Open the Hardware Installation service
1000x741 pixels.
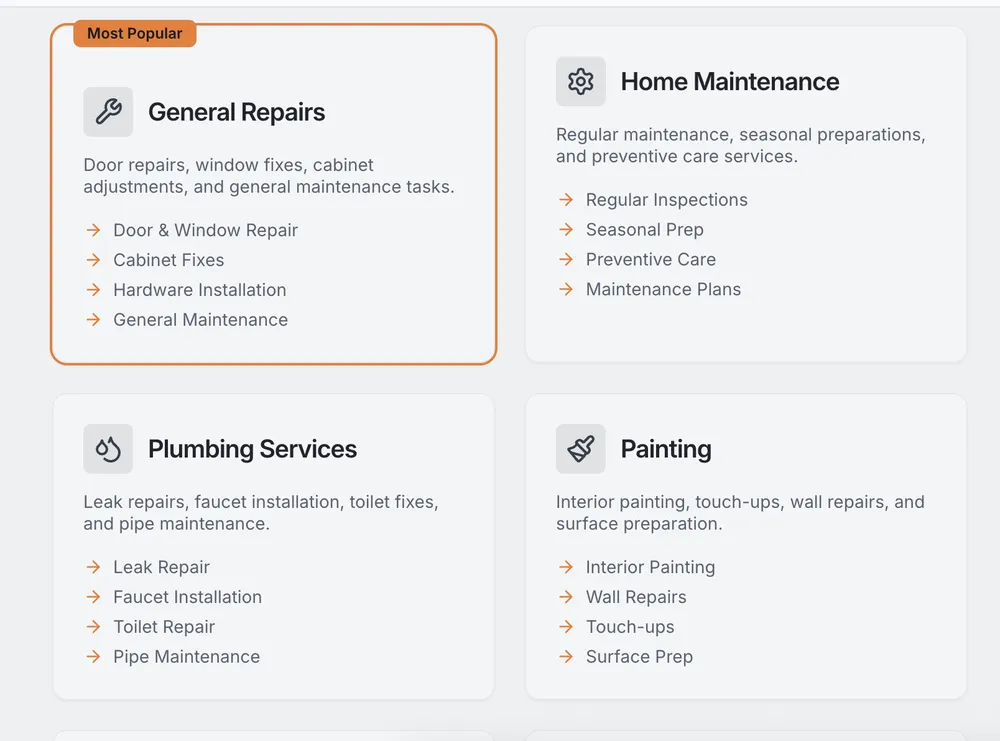click(199, 290)
